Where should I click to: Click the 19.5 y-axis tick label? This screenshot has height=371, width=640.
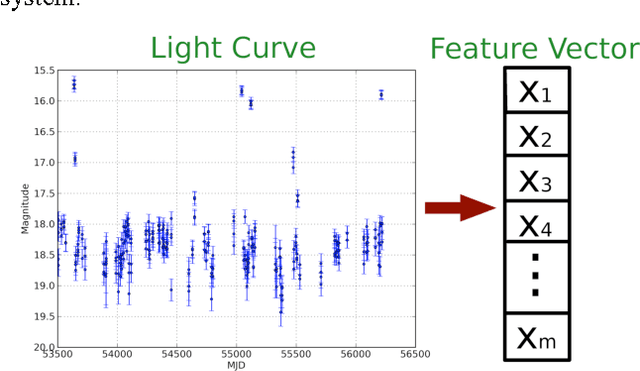pyautogui.click(x=44, y=317)
